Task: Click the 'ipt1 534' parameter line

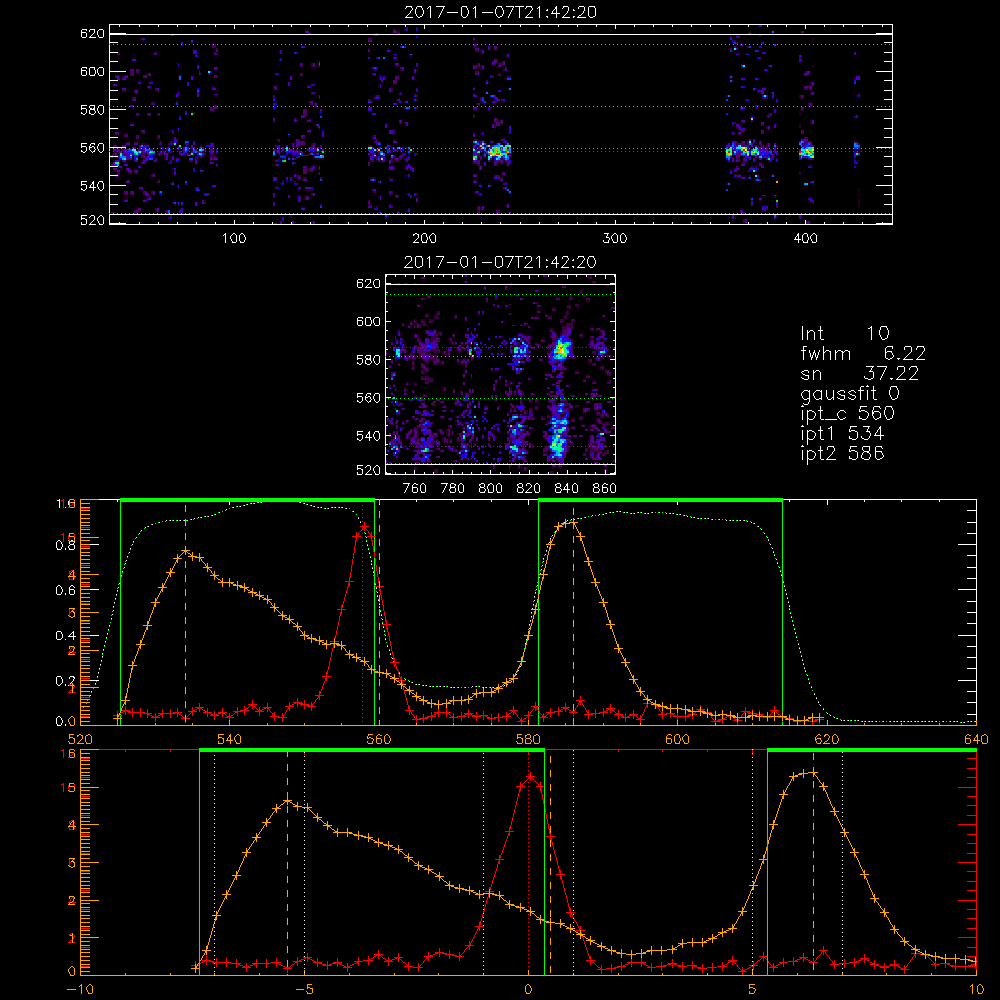Action: [842, 434]
